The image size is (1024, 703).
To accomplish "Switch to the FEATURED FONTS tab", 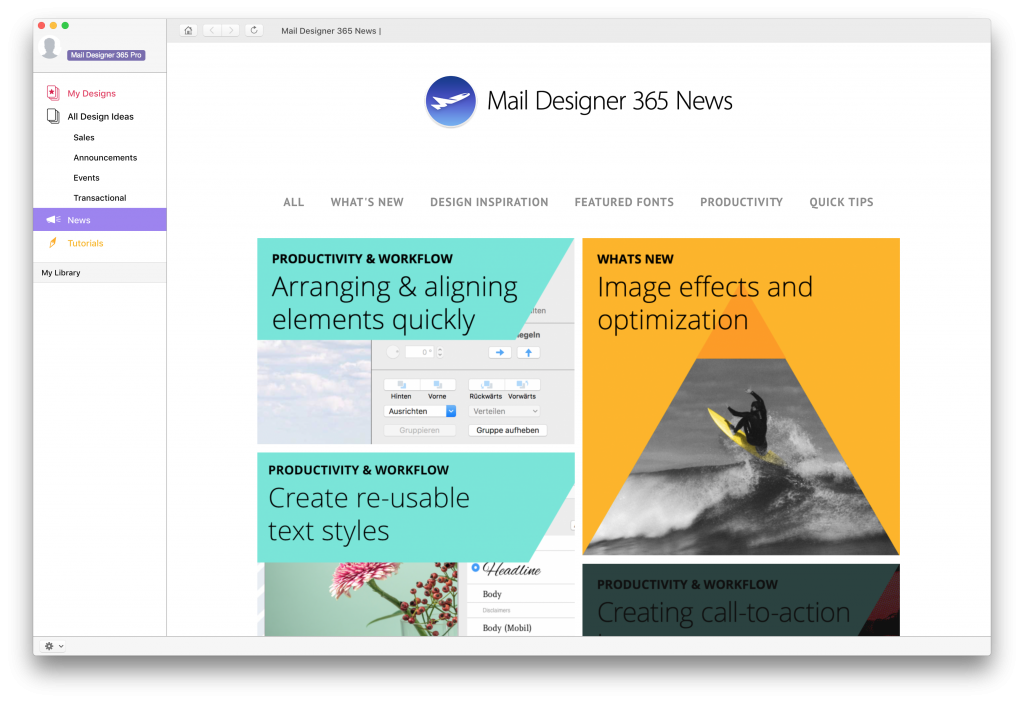I will pos(624,203).
